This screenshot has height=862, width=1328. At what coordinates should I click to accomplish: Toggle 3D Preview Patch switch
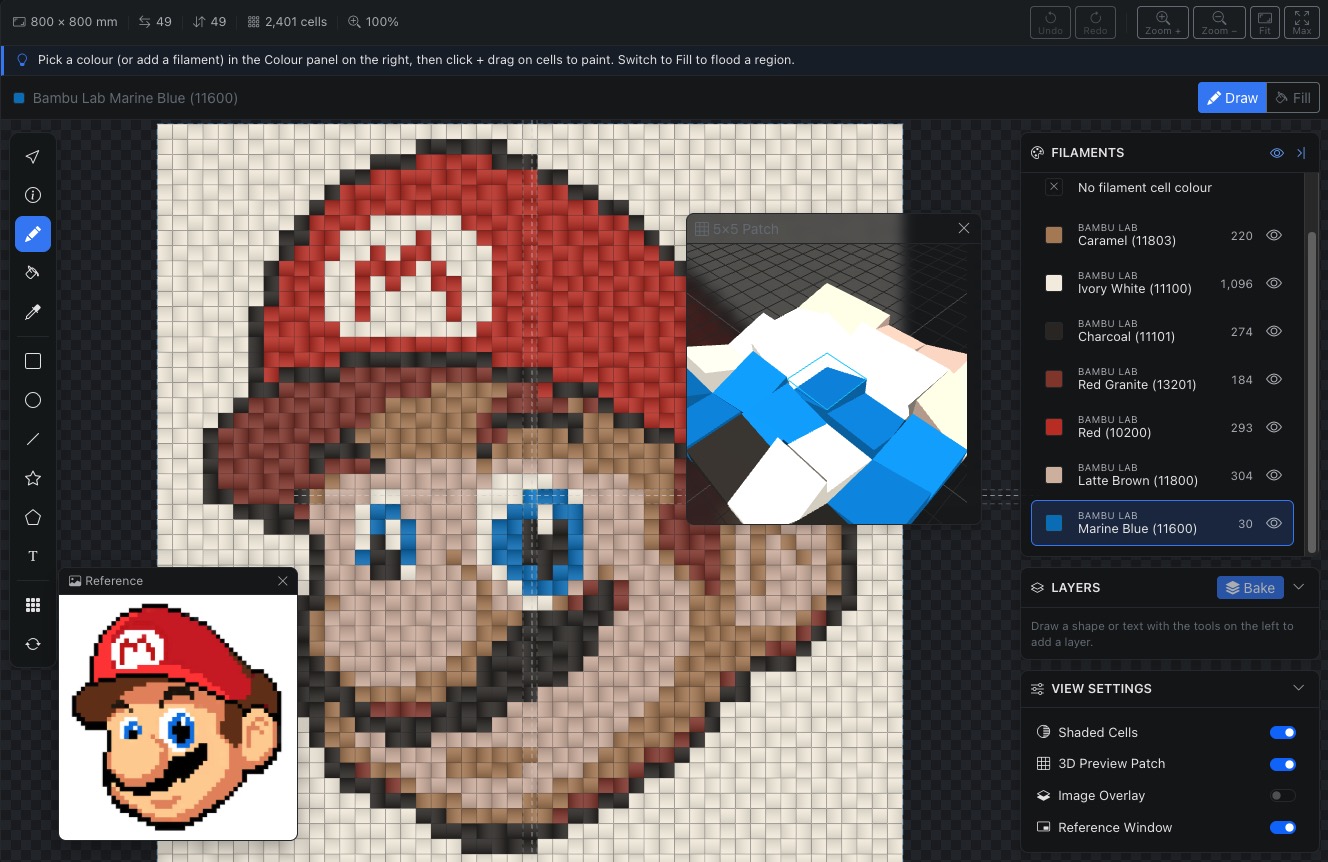coord(1282,764)
